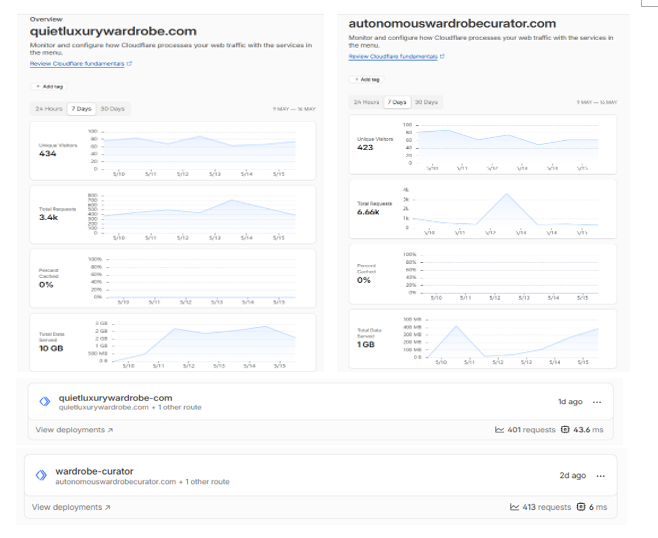Click requests chart icon beside 401 requests
This screenshot has width=658, height=538.
point(499,430)
